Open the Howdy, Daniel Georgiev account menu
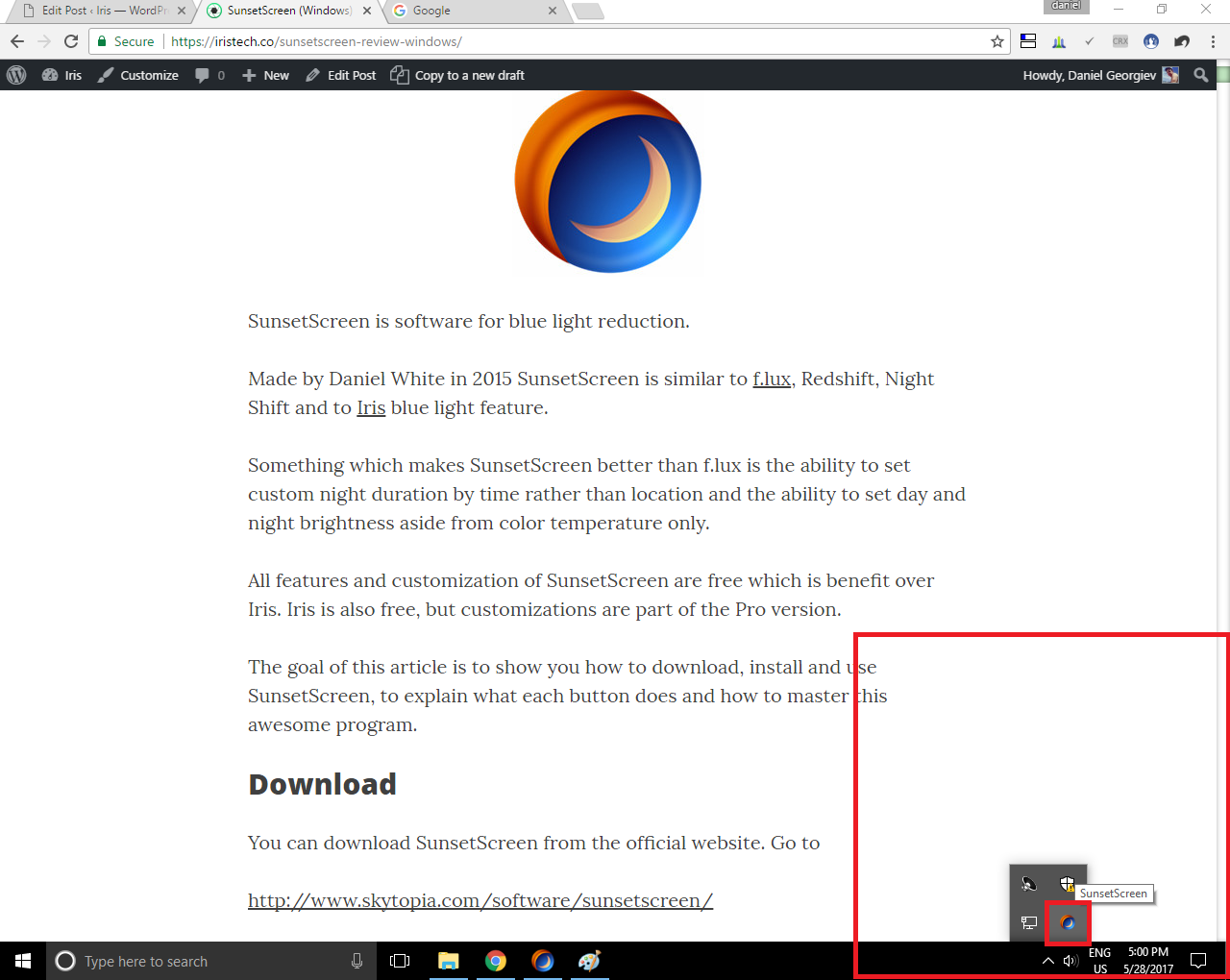 click(x=1101, y=75)
